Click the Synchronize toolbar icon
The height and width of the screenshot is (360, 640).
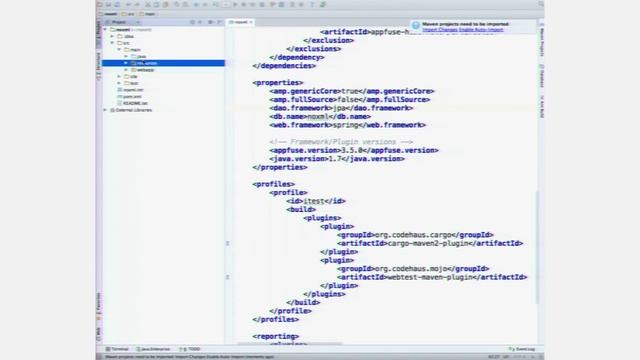117,4
